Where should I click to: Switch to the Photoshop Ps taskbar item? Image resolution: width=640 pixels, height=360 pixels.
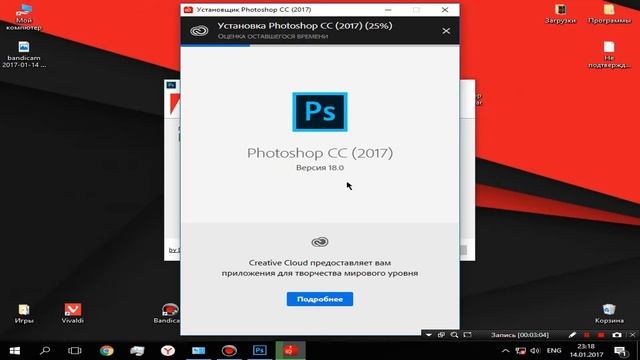260,351
